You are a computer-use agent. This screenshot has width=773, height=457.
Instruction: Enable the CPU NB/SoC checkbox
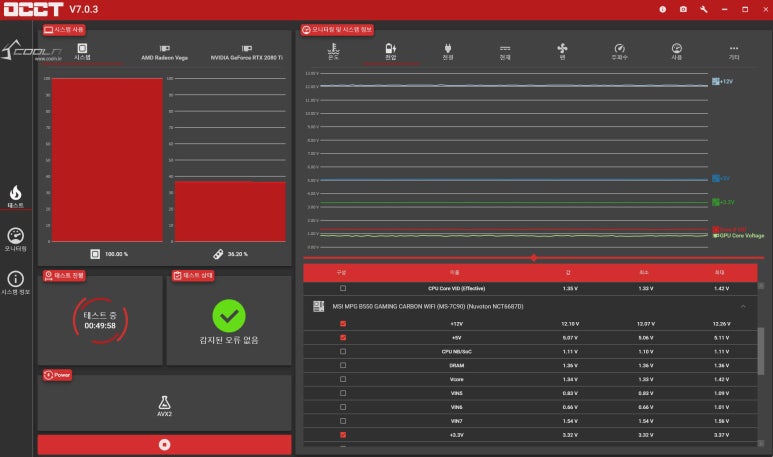(x=343, y=352)
